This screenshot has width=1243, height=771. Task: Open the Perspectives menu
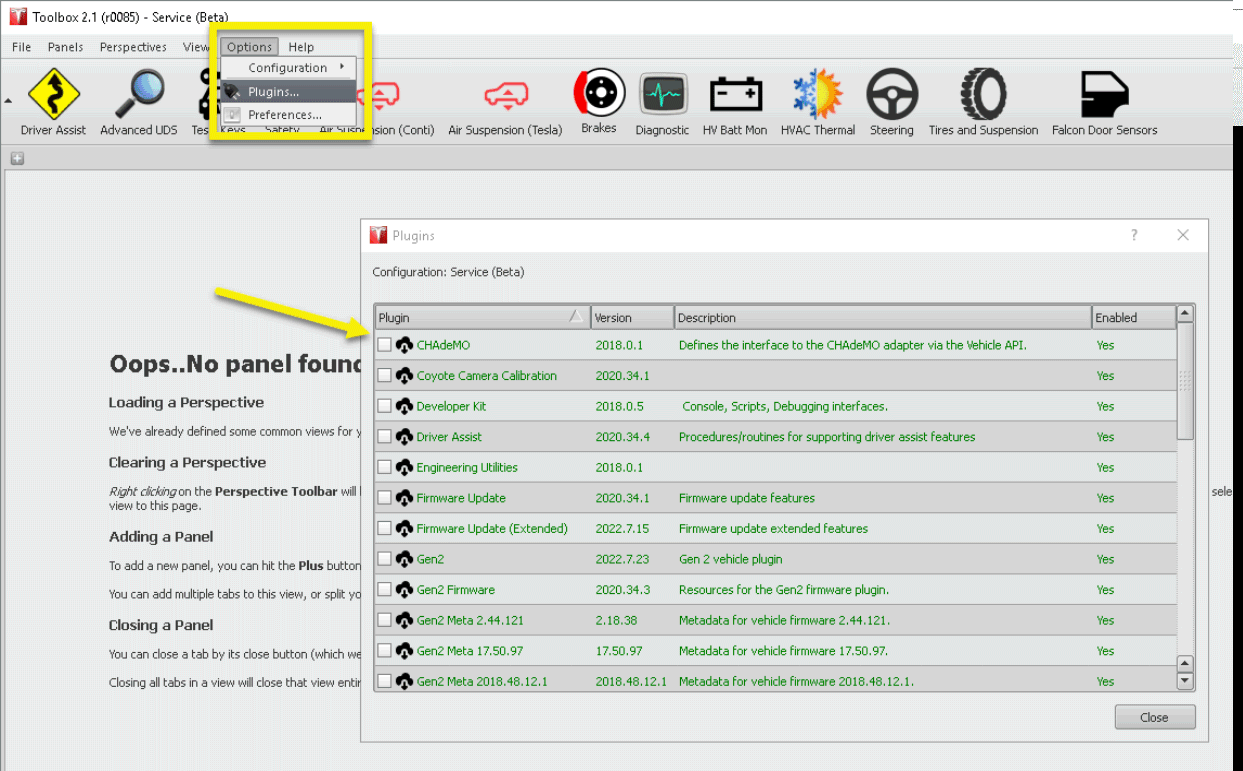point(133,47)
